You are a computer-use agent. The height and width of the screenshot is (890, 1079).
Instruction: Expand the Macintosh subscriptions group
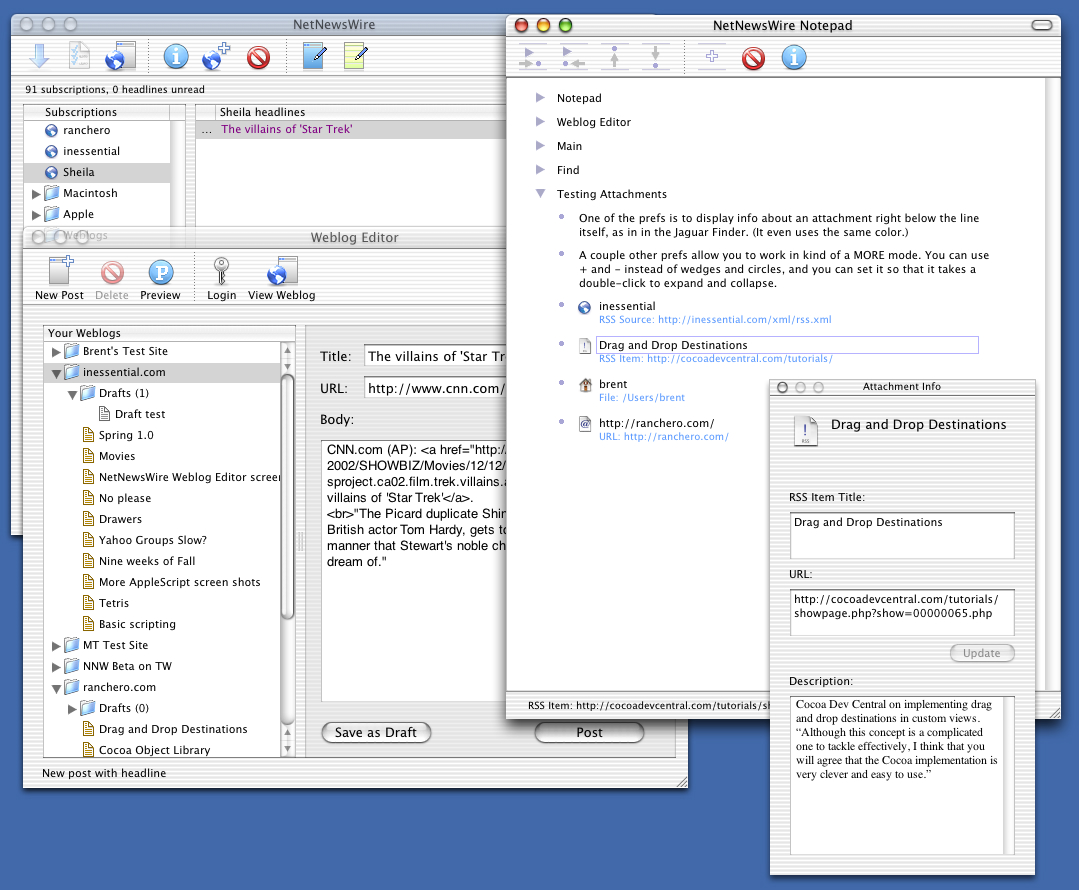38,194
